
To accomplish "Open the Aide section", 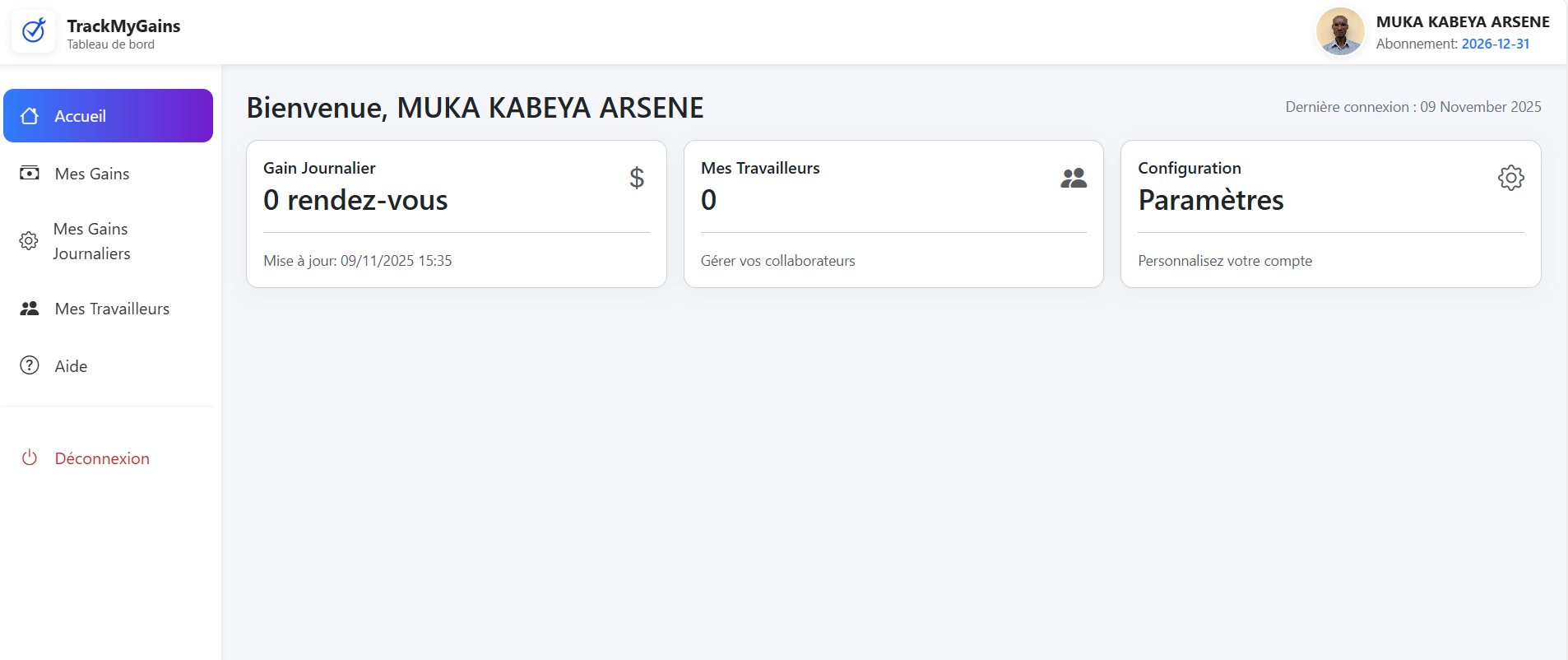I will (71, 365).
